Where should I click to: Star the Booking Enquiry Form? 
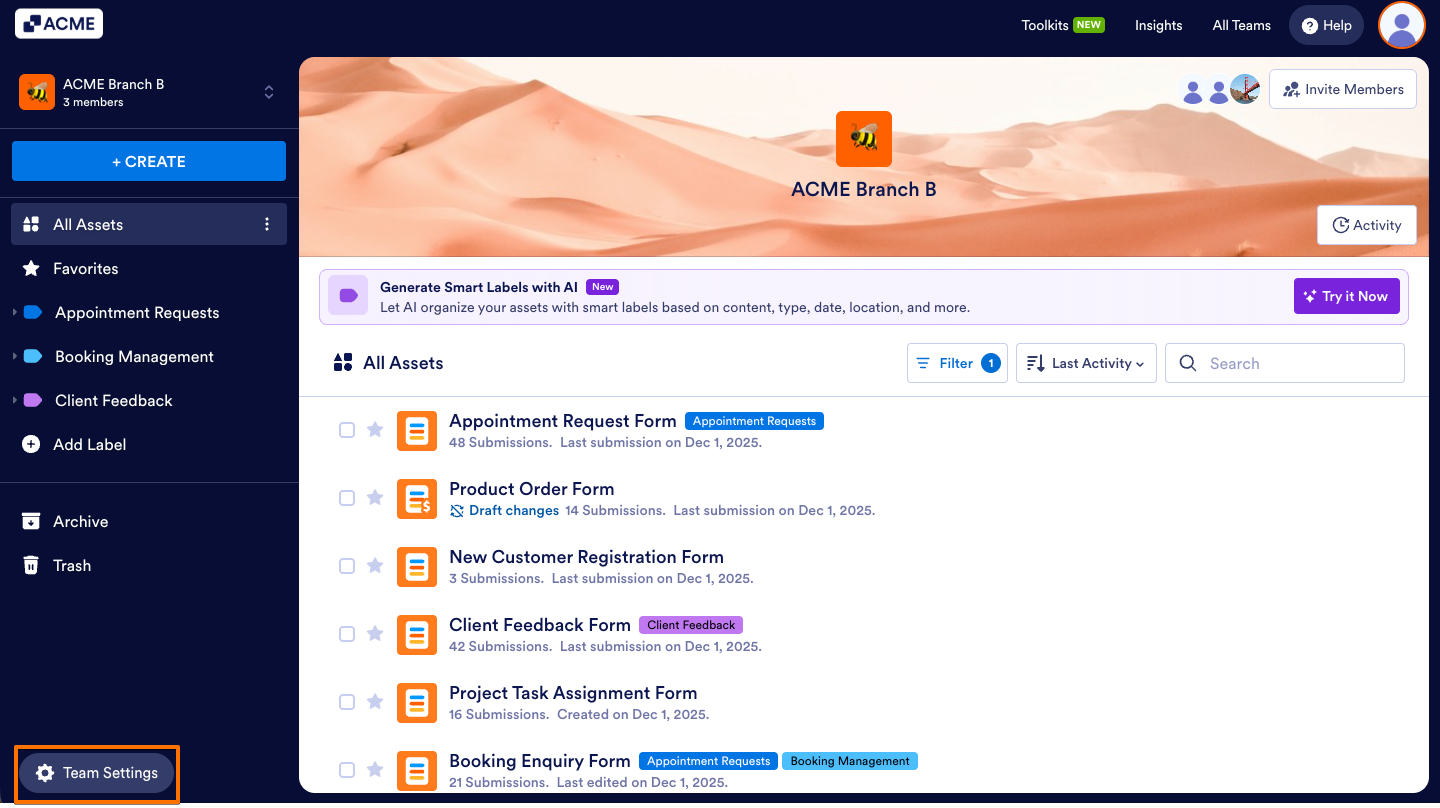[375, 770]
